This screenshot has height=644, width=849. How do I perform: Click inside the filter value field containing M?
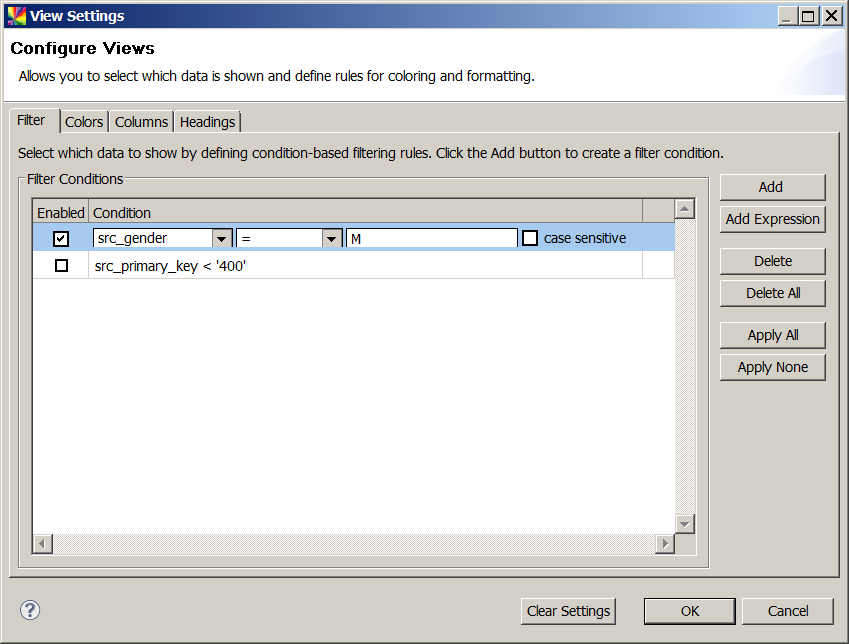point(430,237)
